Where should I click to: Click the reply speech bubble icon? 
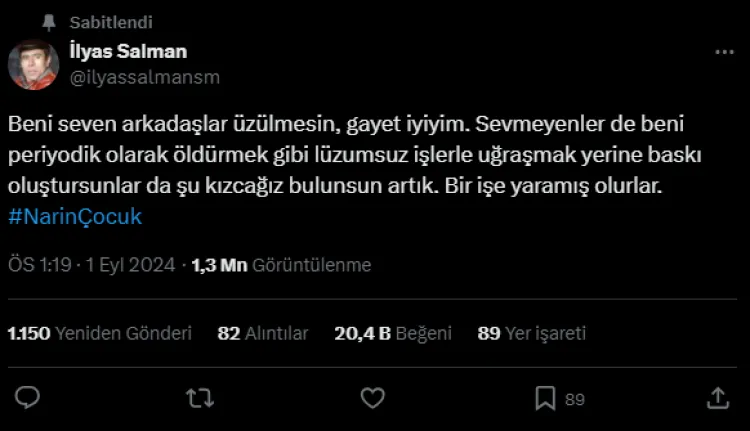27,398
